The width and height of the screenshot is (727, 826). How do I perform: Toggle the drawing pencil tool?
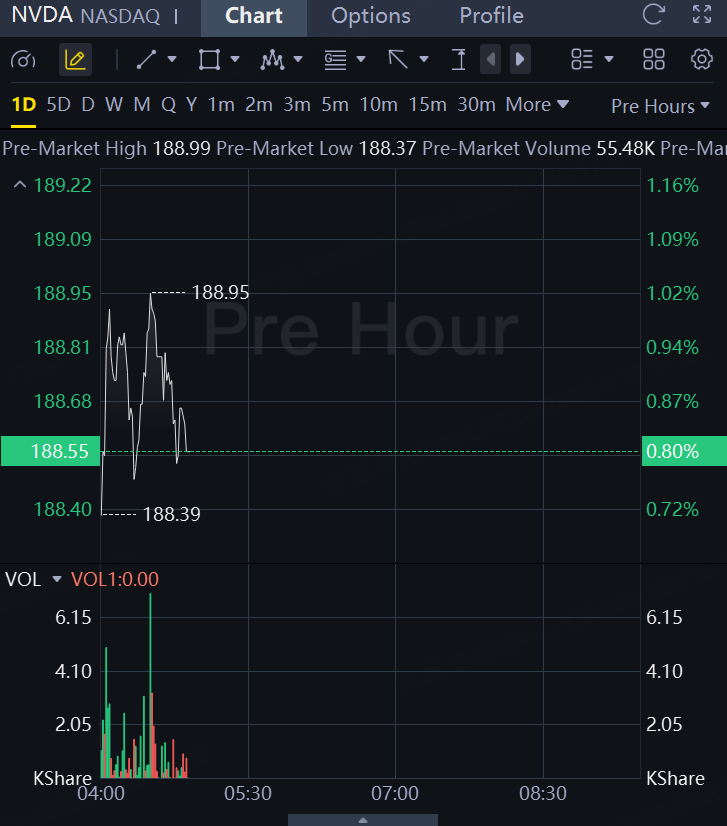[x=75, y=60]
